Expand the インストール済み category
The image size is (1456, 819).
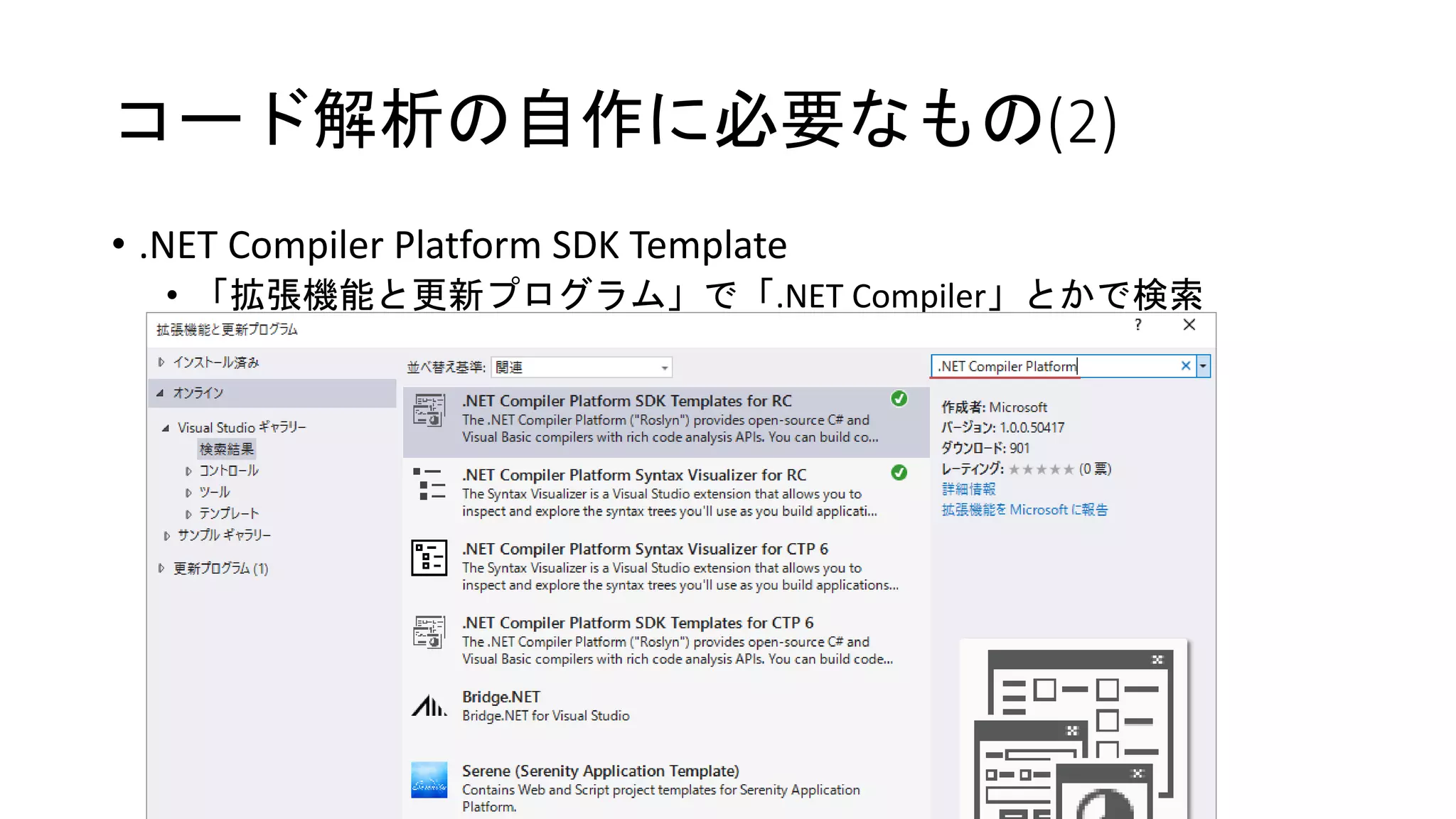pos(161,362)
